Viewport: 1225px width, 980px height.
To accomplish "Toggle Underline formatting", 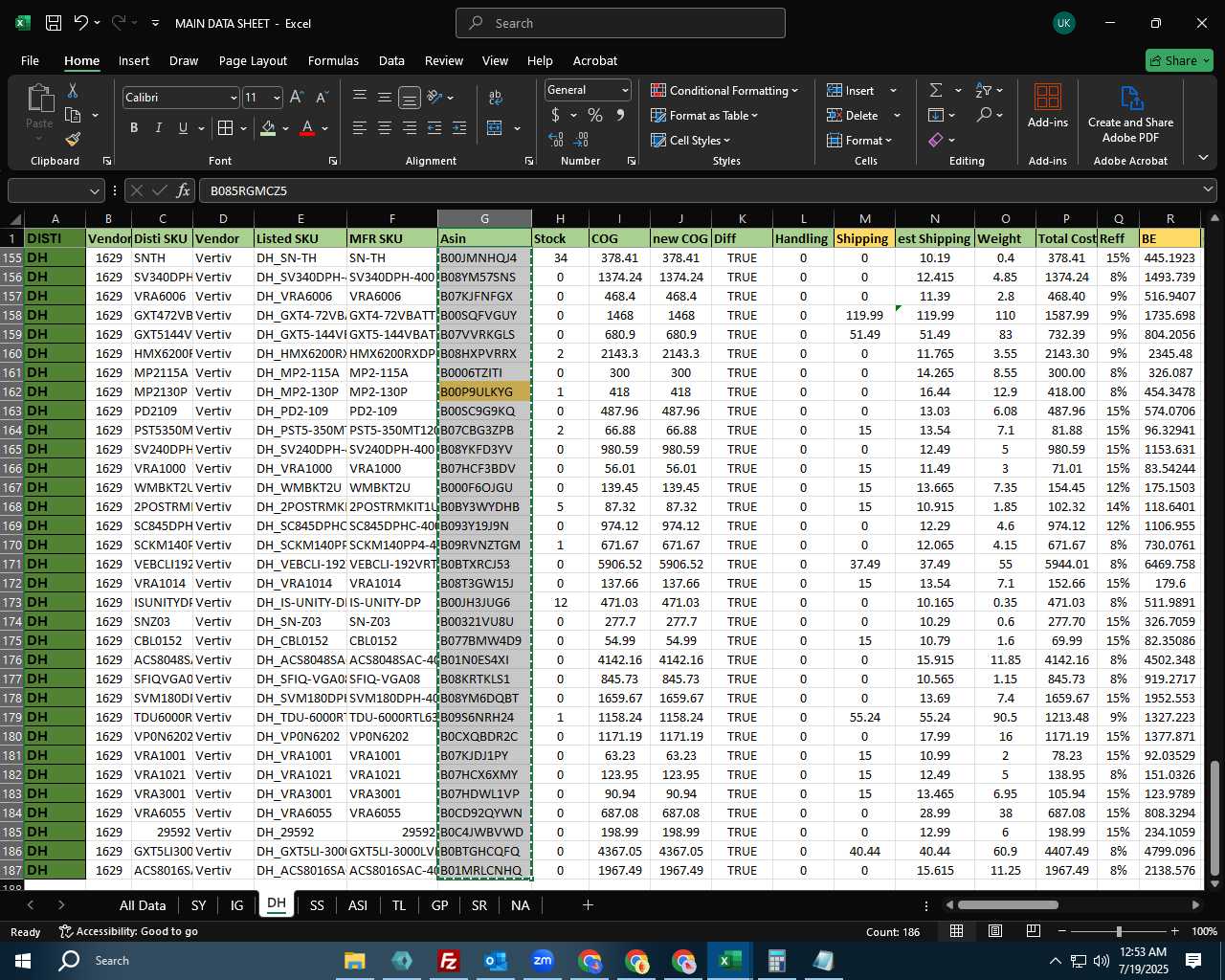I will pyautogui.click(x=183, y=128).
